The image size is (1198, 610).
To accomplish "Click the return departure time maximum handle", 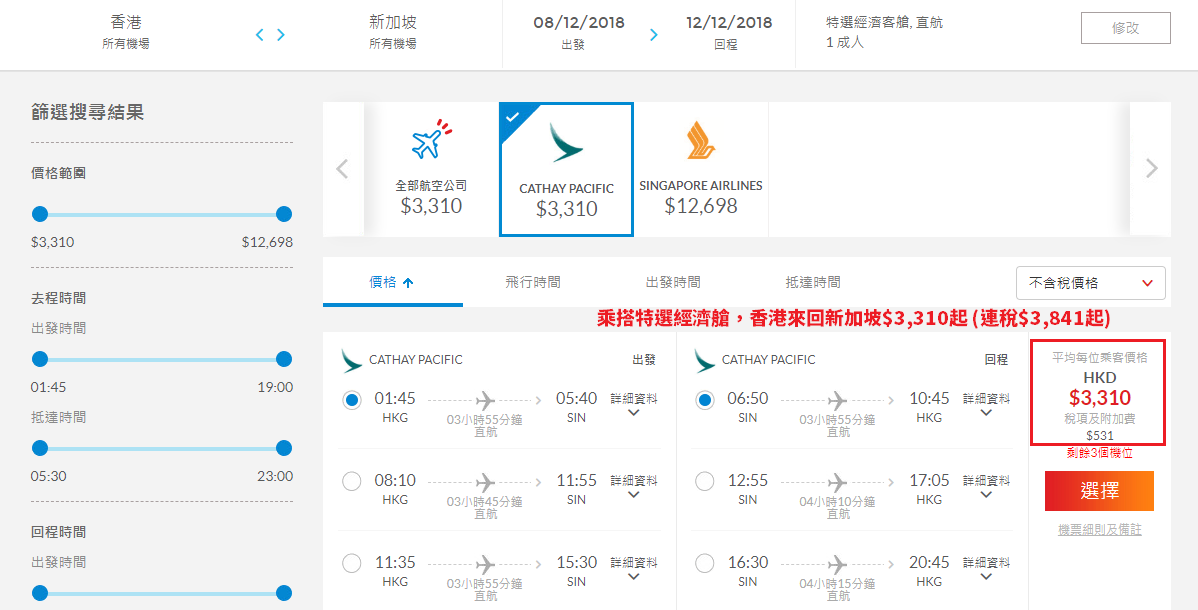I will [x=284, y=592].
